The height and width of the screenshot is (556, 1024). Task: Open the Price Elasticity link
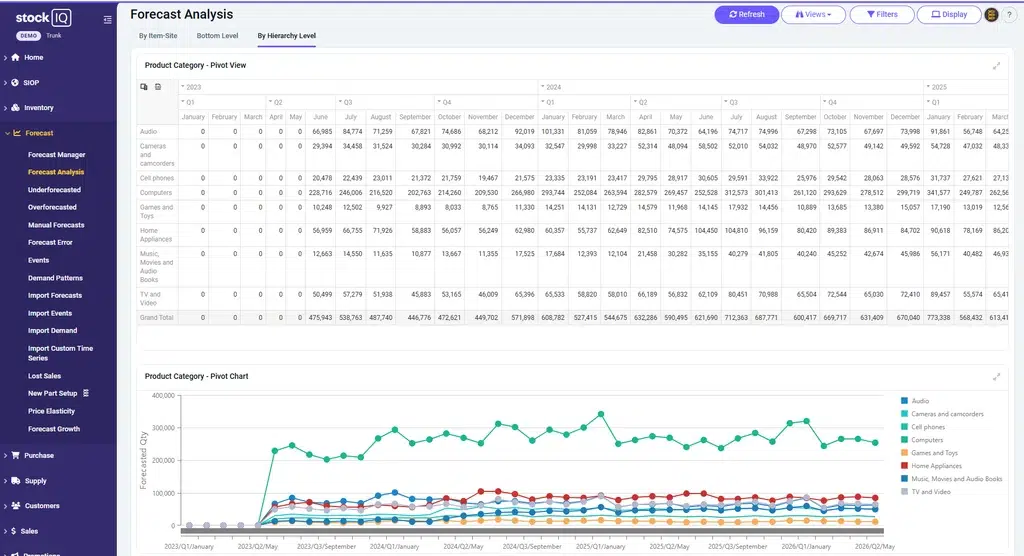pyautogui.click(x=51, y=412)
